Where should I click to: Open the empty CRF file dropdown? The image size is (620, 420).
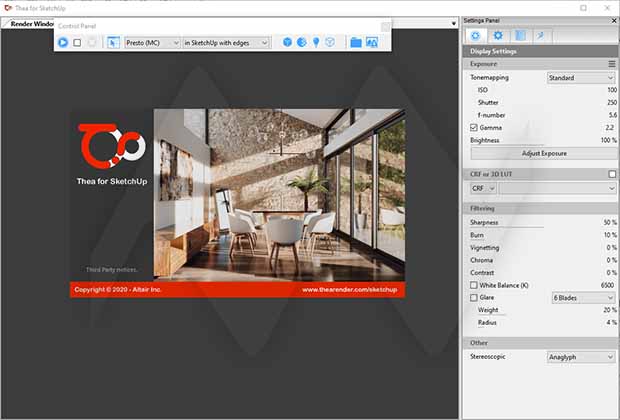(x=557, y=188)
